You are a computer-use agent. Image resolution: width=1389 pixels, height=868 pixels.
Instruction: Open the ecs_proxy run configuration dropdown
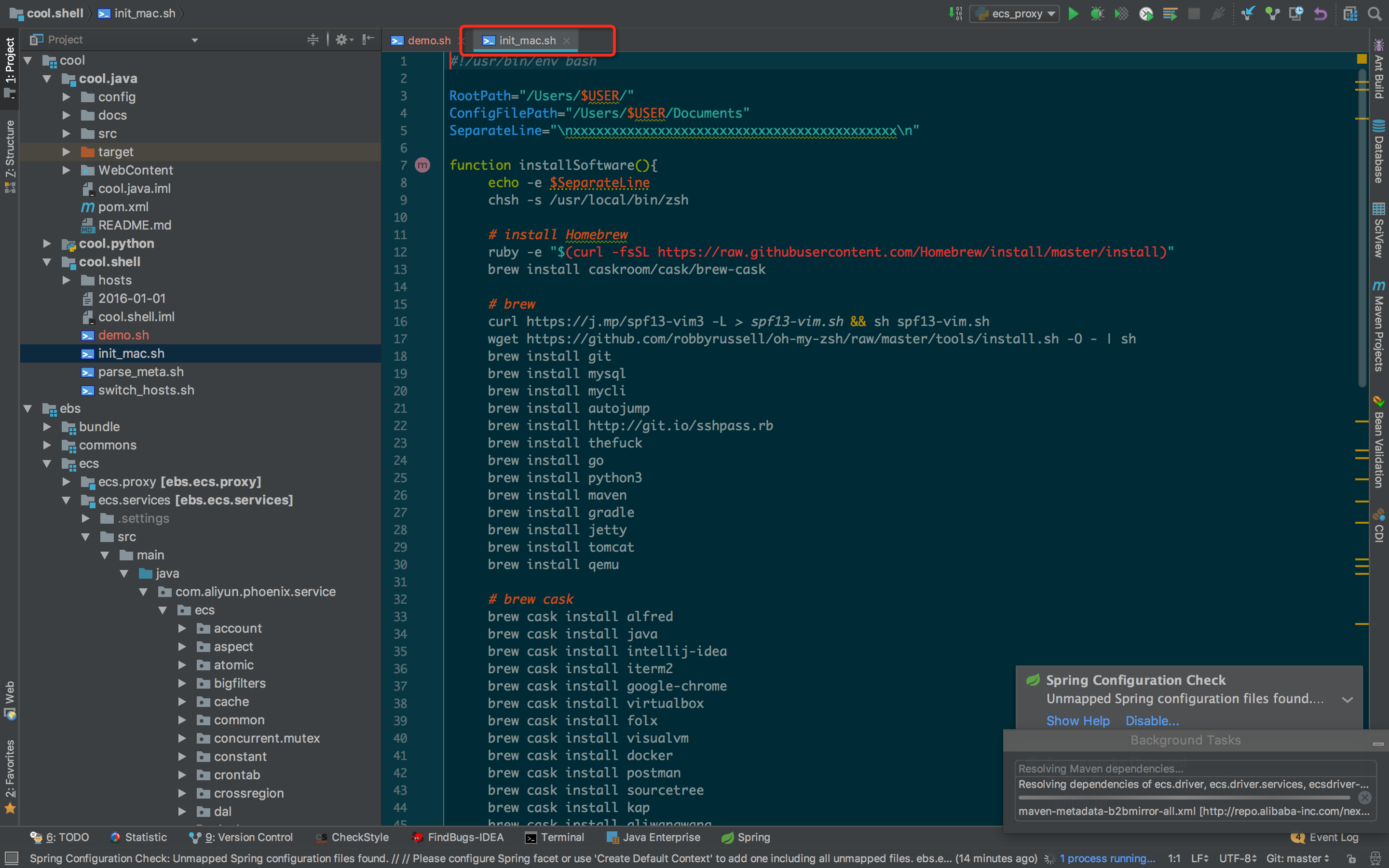pyautogui.click(x=1014, y=13)
